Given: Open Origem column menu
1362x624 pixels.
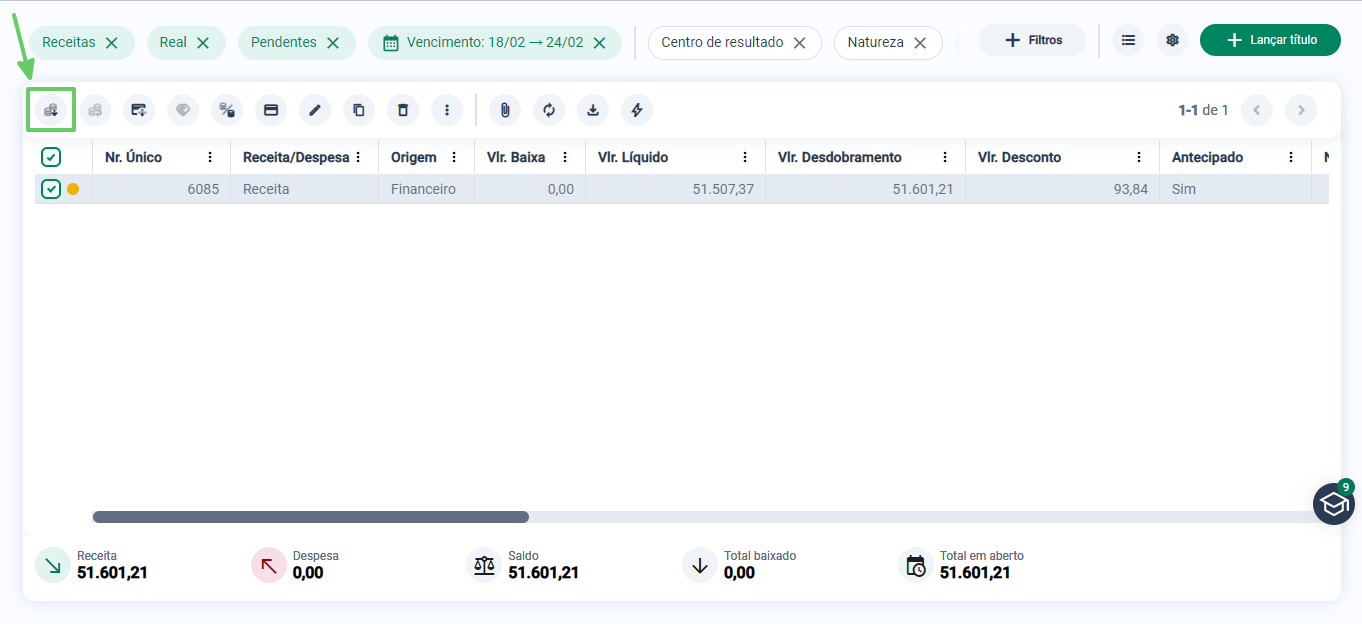Looking at the screenshot, I should pos(454,157).
